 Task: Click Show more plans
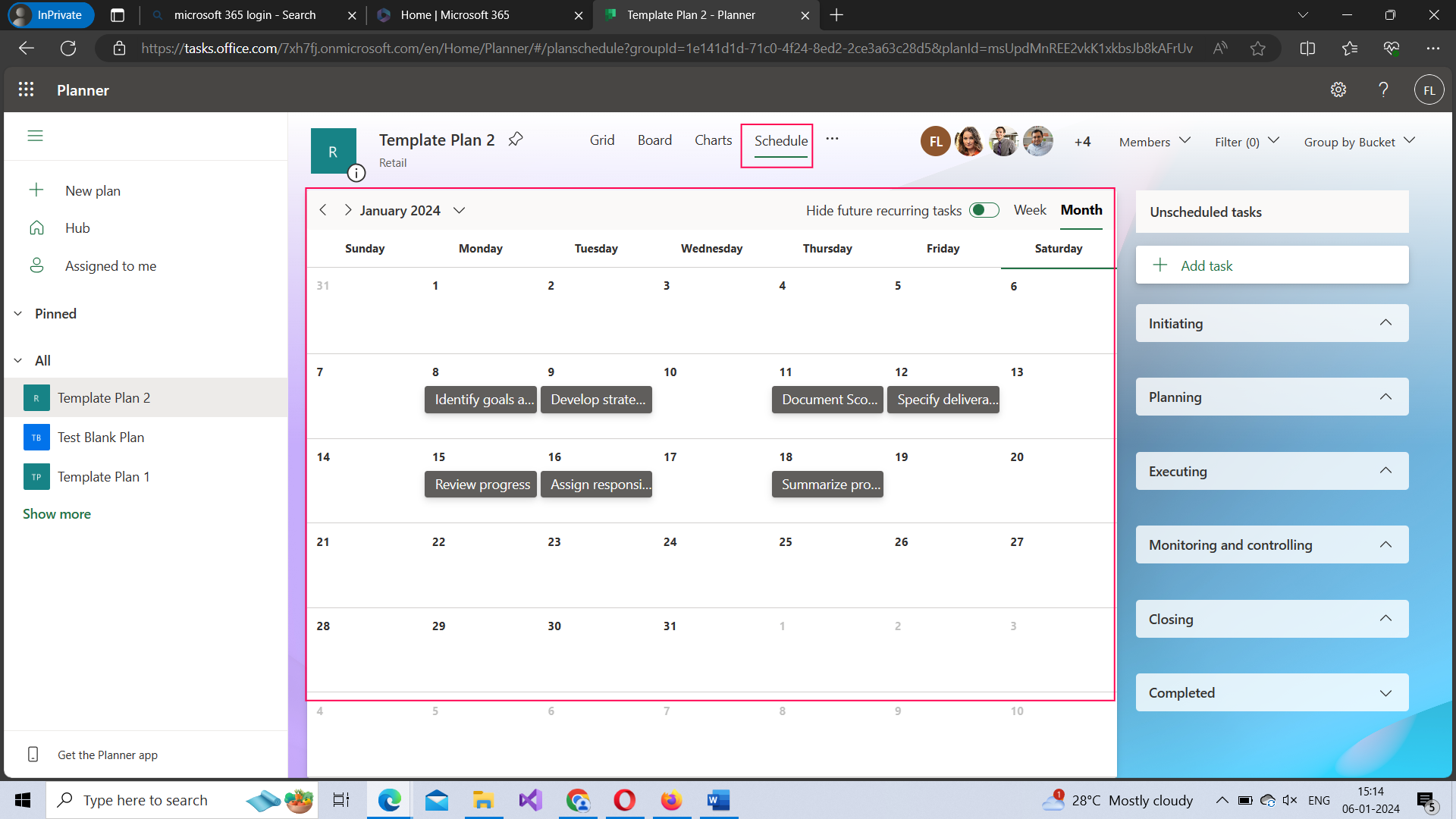57,514
